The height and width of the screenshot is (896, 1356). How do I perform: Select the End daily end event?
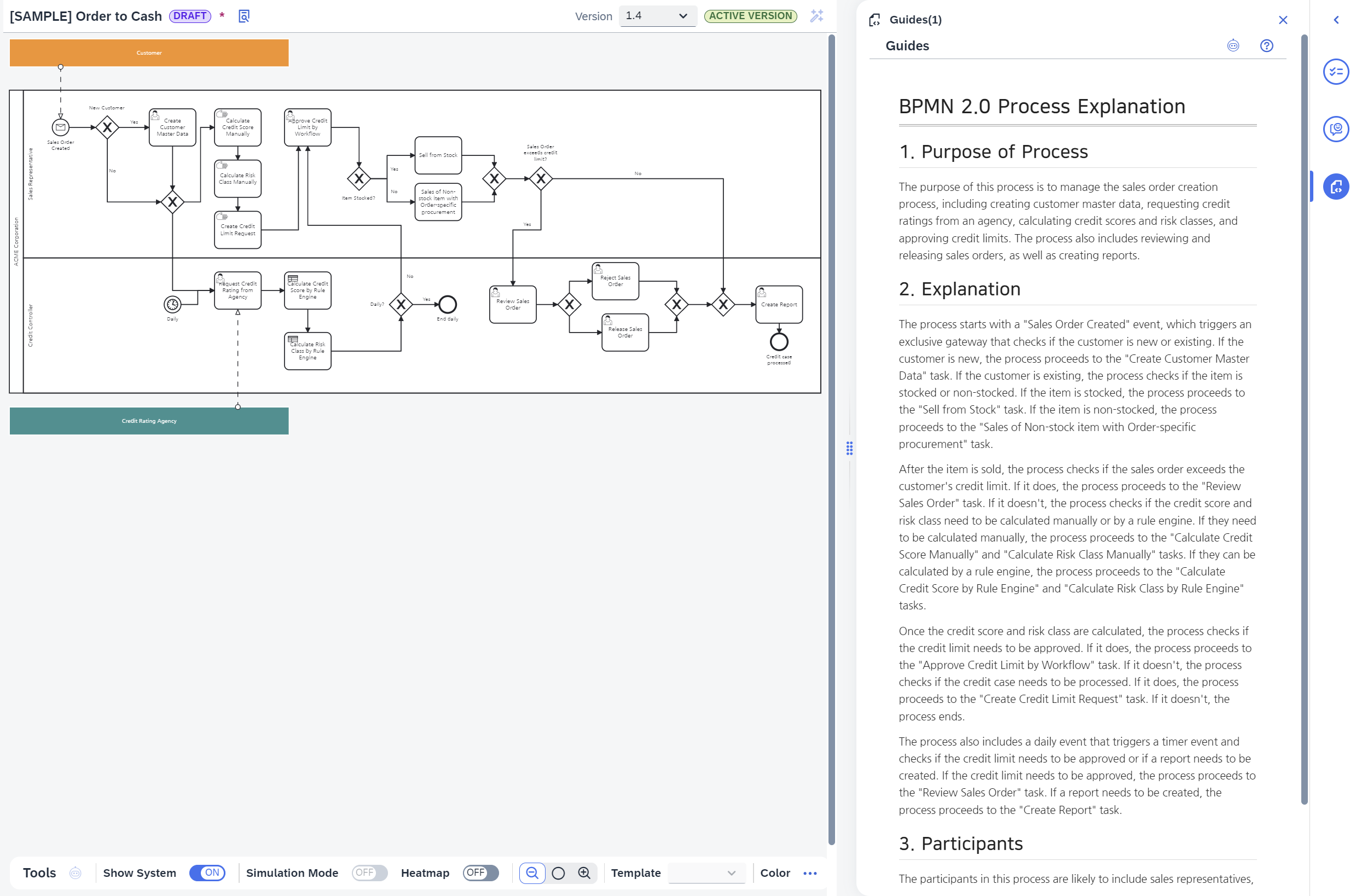click(448, 304)
